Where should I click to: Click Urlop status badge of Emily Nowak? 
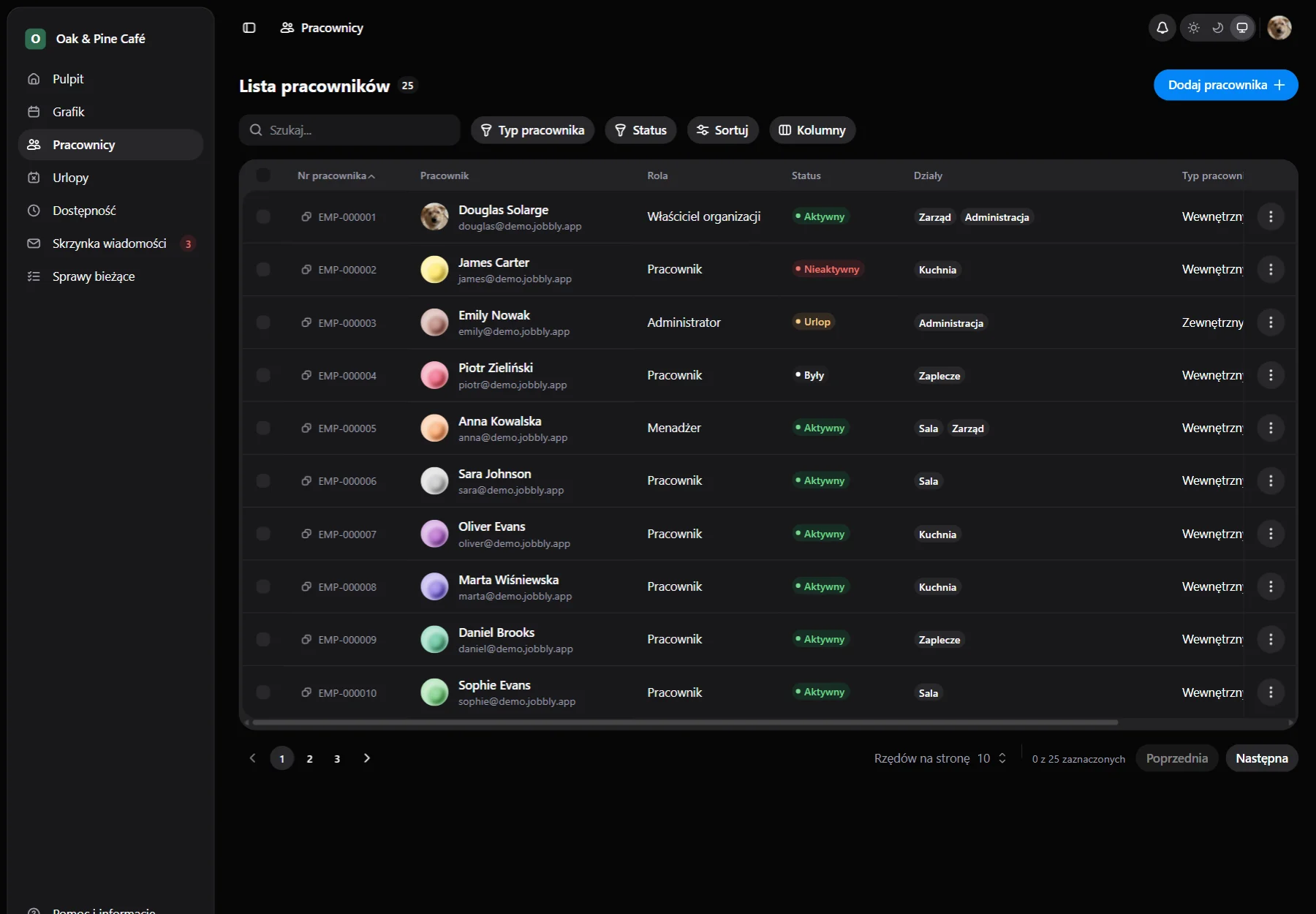click(813, 322)
